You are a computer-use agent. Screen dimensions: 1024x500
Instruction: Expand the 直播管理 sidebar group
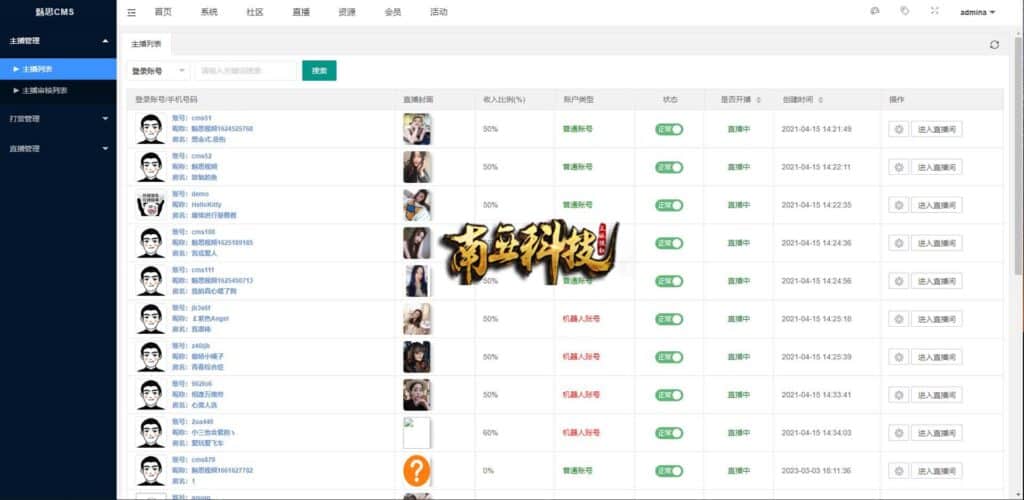click(x=58, y=148)
